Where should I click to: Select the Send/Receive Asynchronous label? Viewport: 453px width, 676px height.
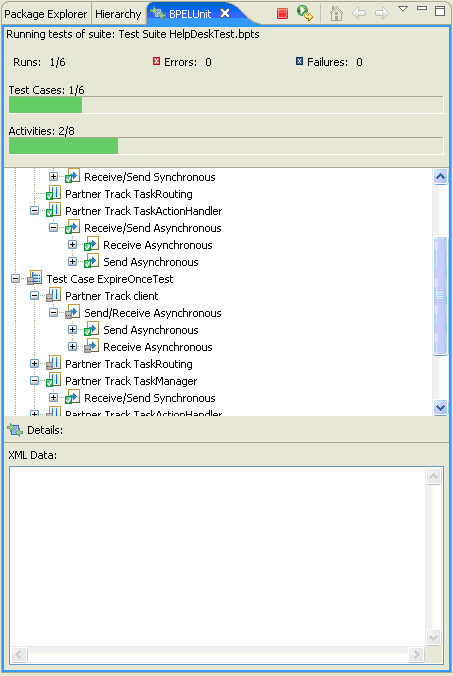tap(153, 313)
